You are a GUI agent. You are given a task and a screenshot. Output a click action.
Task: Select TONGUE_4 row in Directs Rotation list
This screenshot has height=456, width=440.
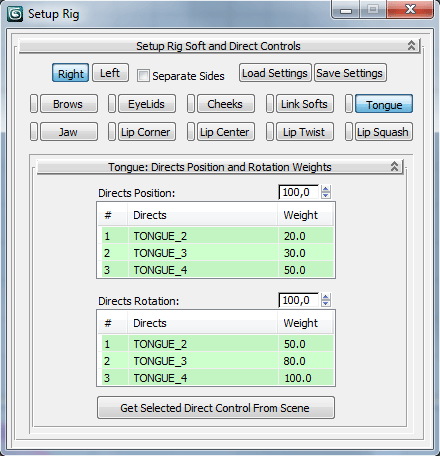tap(217, 378)
